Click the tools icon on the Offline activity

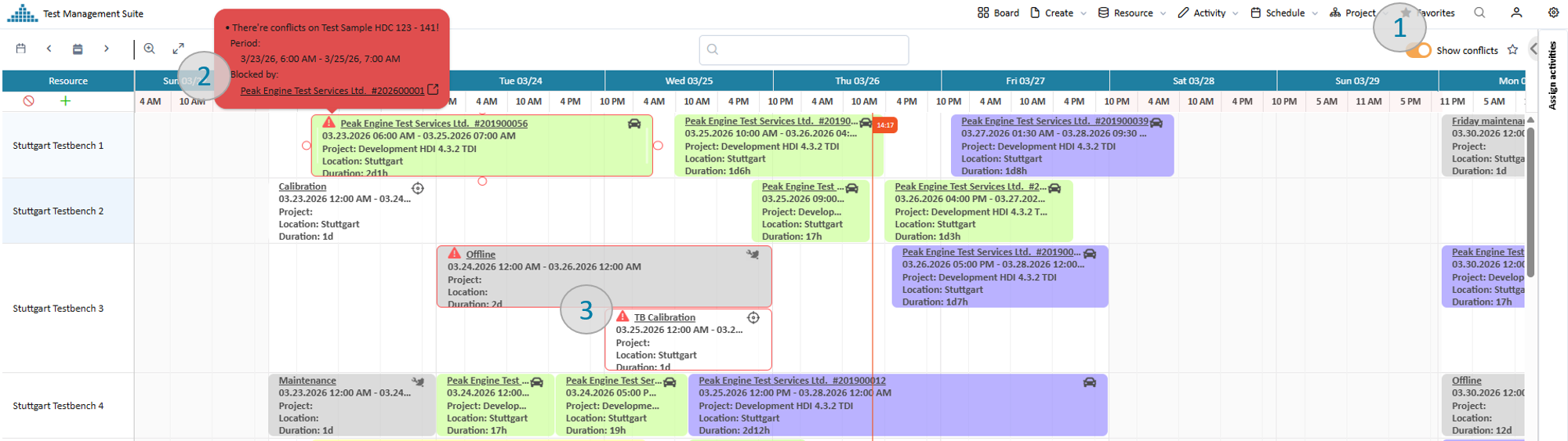pyautogui.click(x=753, y=255)
